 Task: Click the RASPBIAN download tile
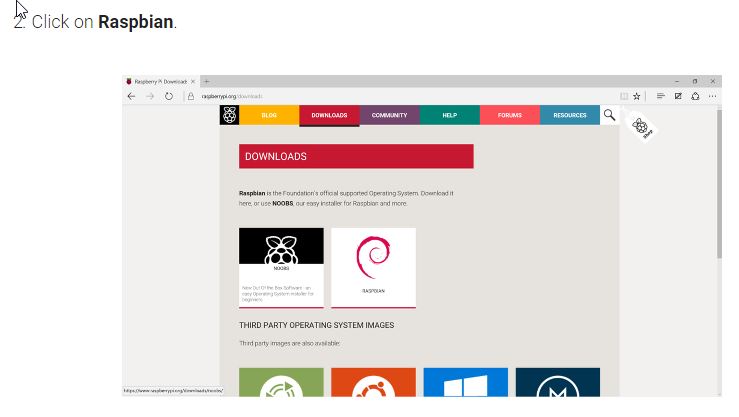373,268
